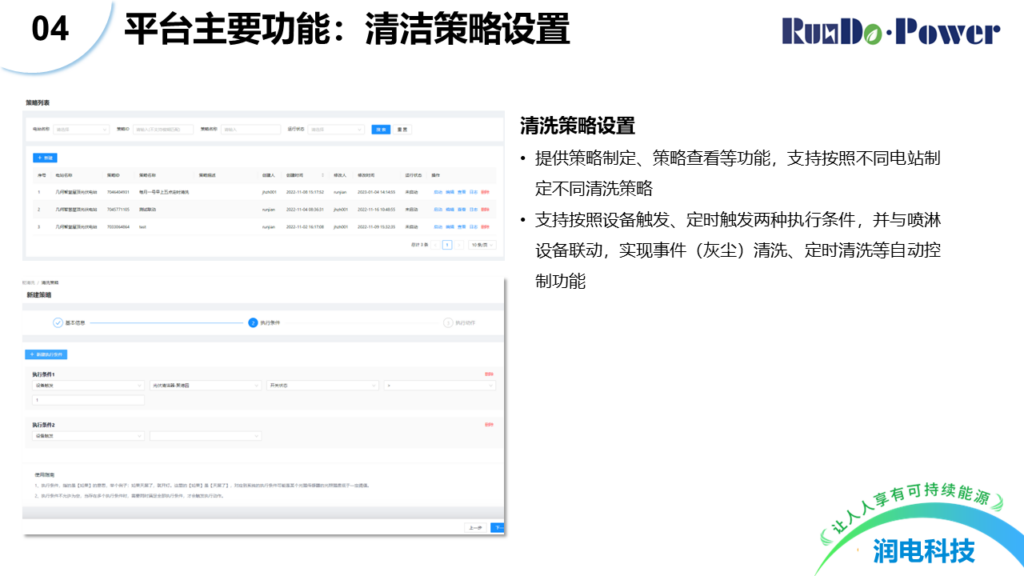Open 日志 for the test strategy row
Viewport: 1024px width, 576px height.
[x=473, y=227]
